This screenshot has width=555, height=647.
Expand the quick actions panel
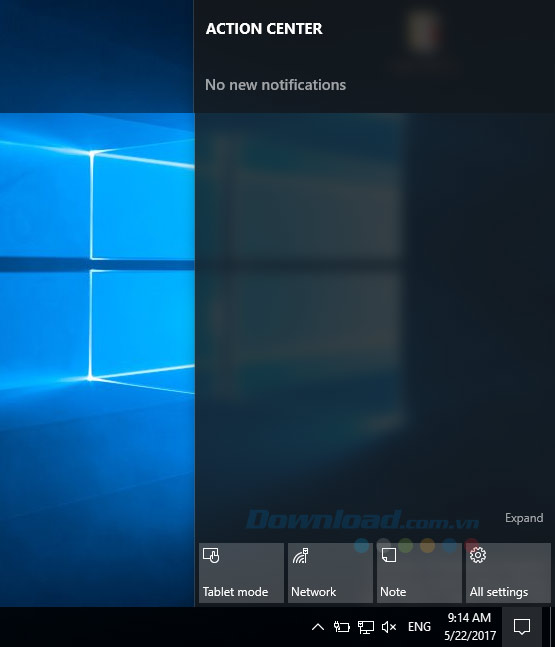coord(524,518)
